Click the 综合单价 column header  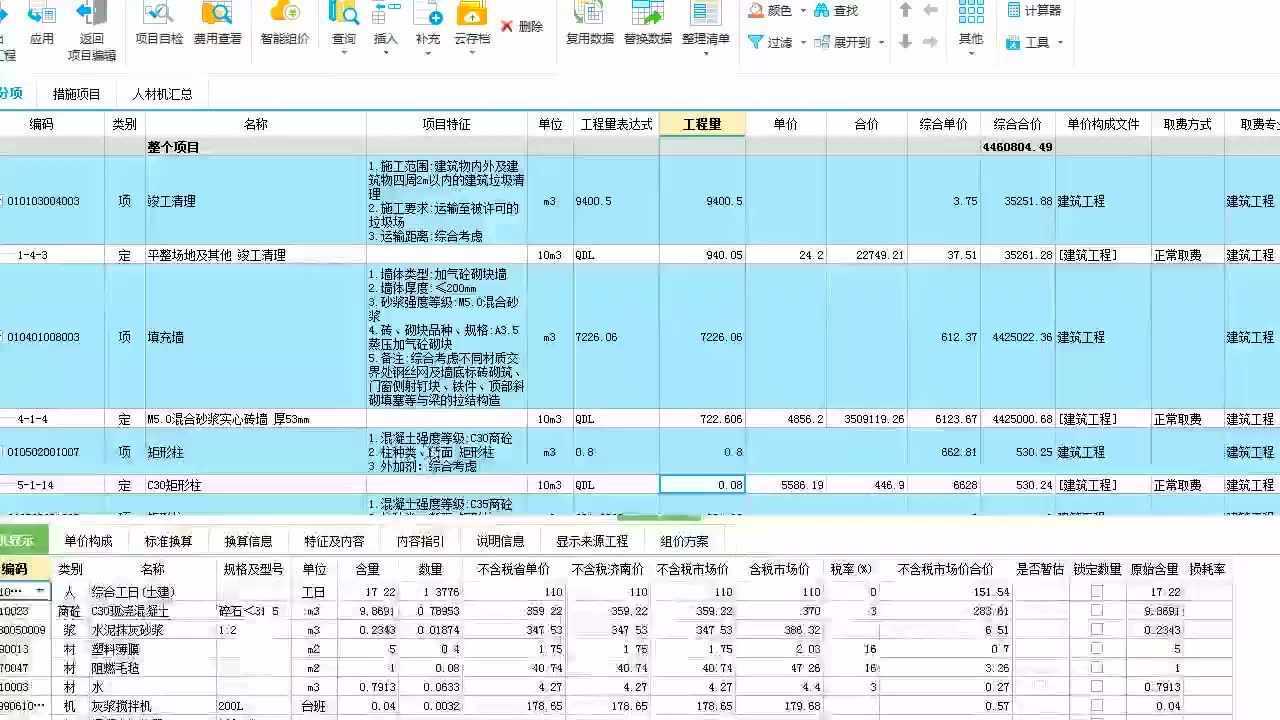click(944, 124)
